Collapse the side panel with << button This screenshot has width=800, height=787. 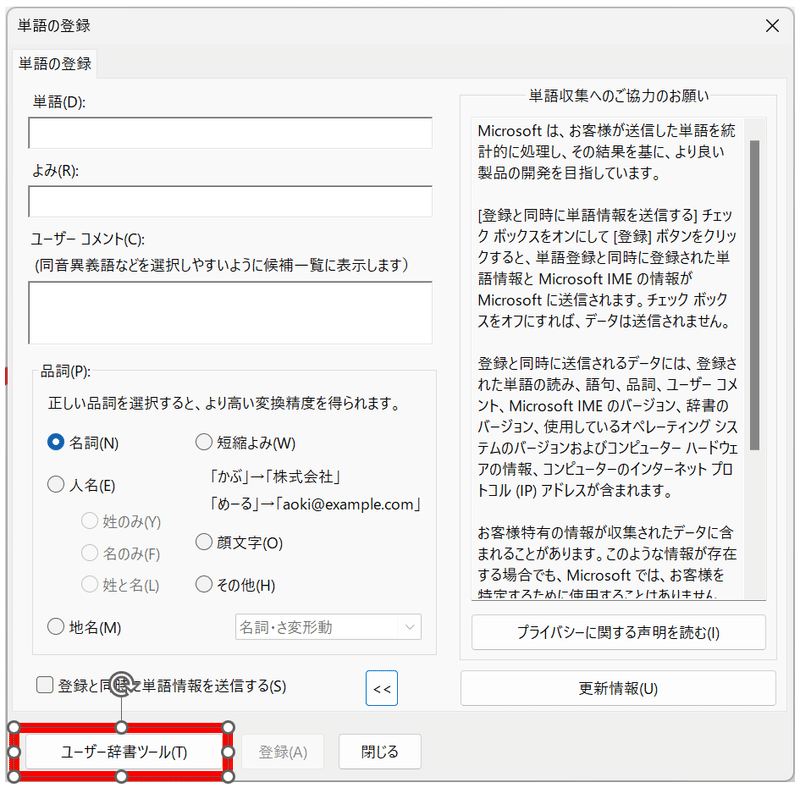[382, 689]
